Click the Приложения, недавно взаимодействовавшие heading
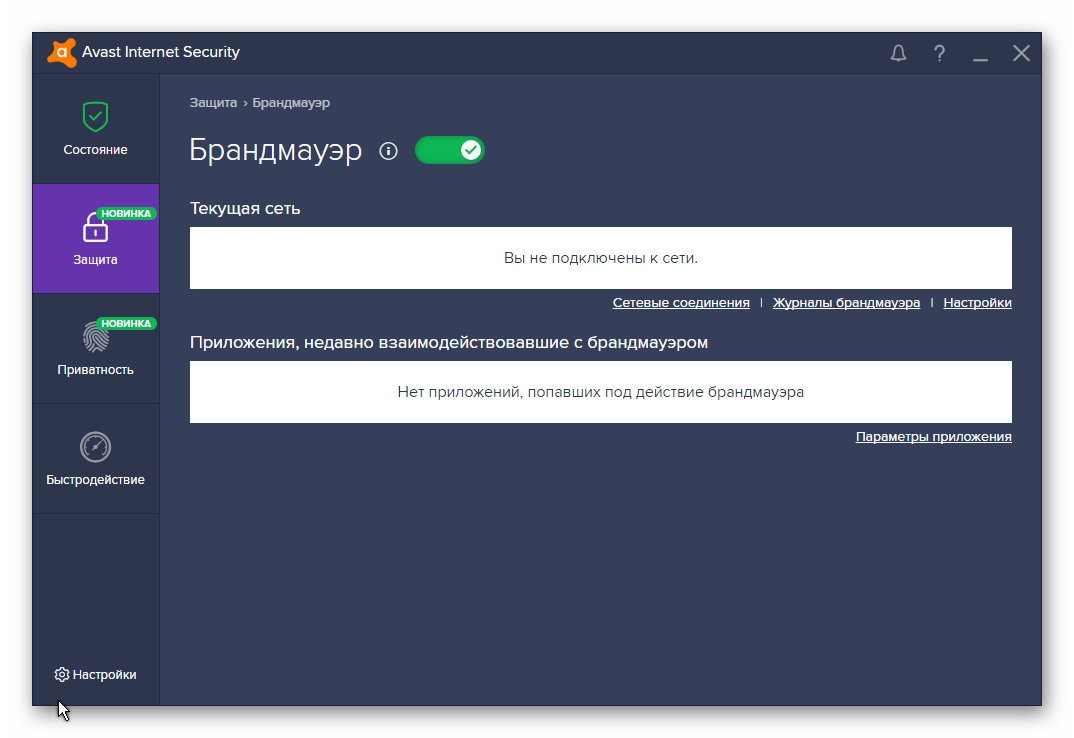Screen dimensions: 1074x738 pos(449,343)
